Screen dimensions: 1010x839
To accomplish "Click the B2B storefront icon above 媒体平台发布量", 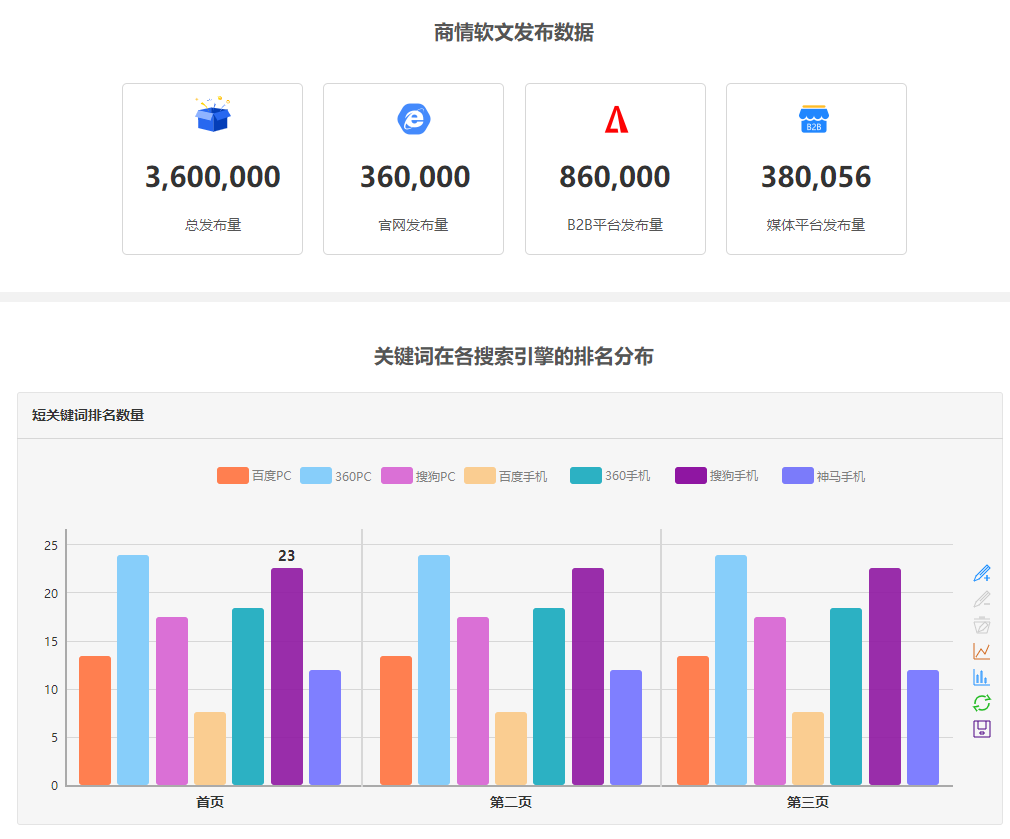I will (x=814, y=119).
